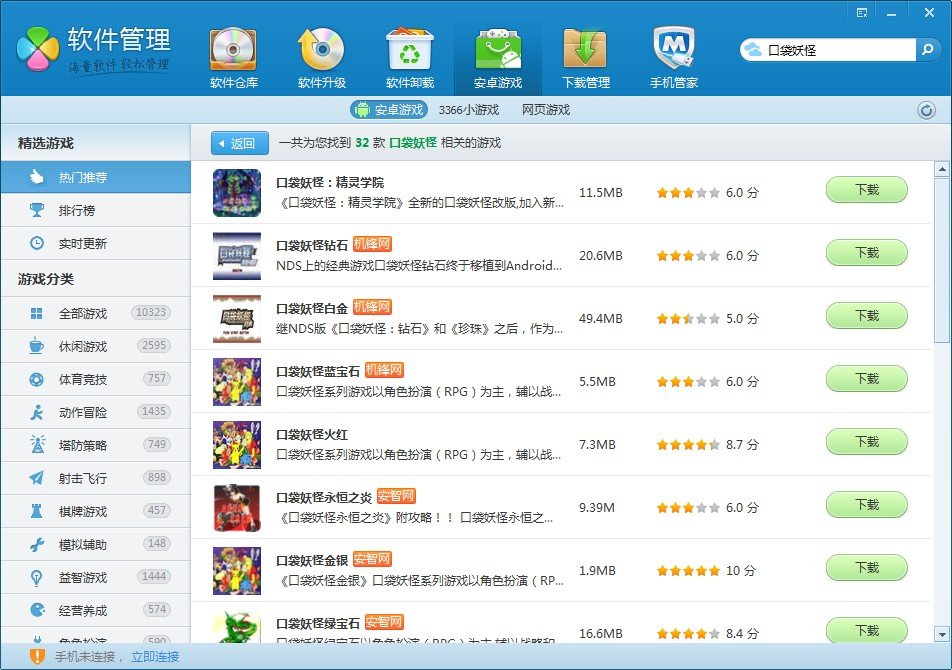Click the 口袋妖怪金银 game thumbnail
Image resolution: width=952 pixels, height=670 pixels.
coord(237,570)
